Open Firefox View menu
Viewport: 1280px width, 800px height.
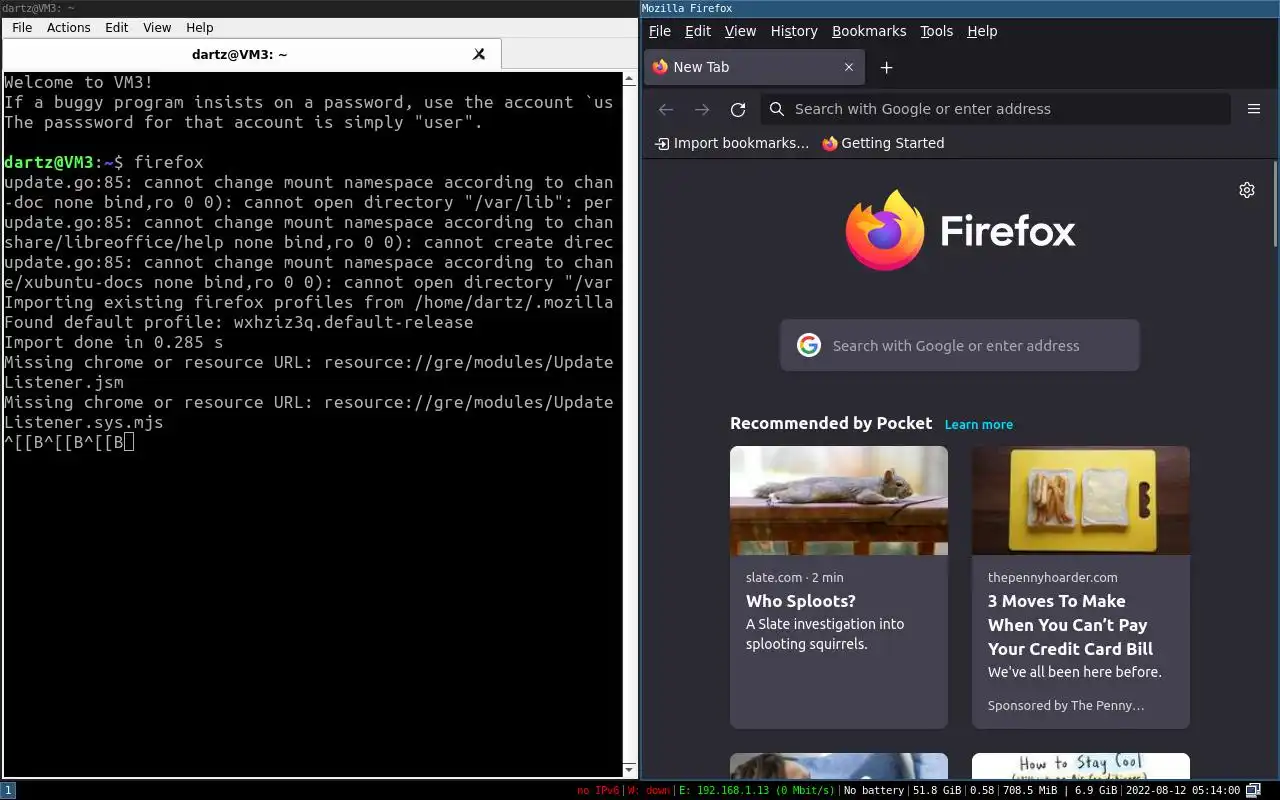[740, 31]
